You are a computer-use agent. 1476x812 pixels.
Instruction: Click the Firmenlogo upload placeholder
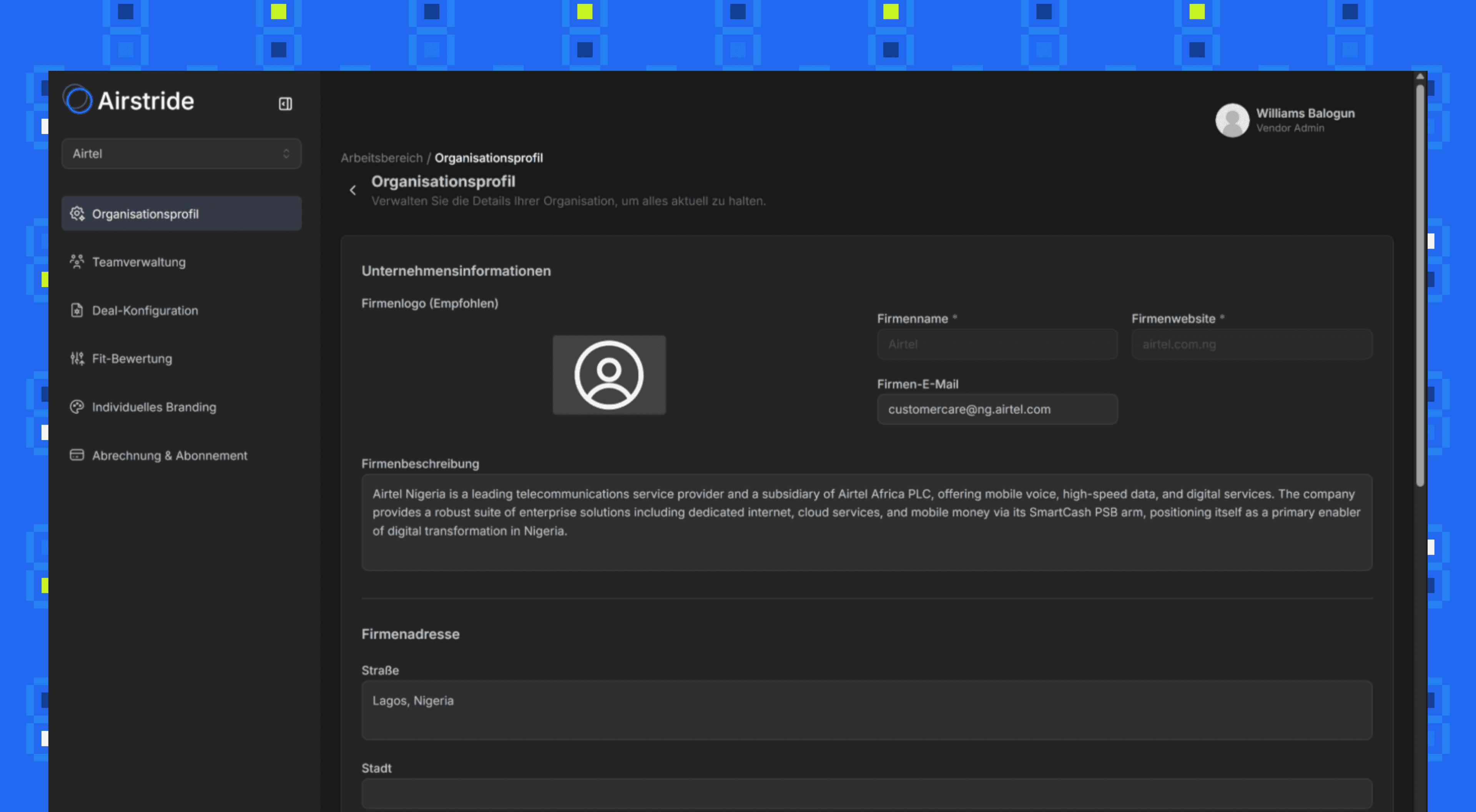(608, 374)
